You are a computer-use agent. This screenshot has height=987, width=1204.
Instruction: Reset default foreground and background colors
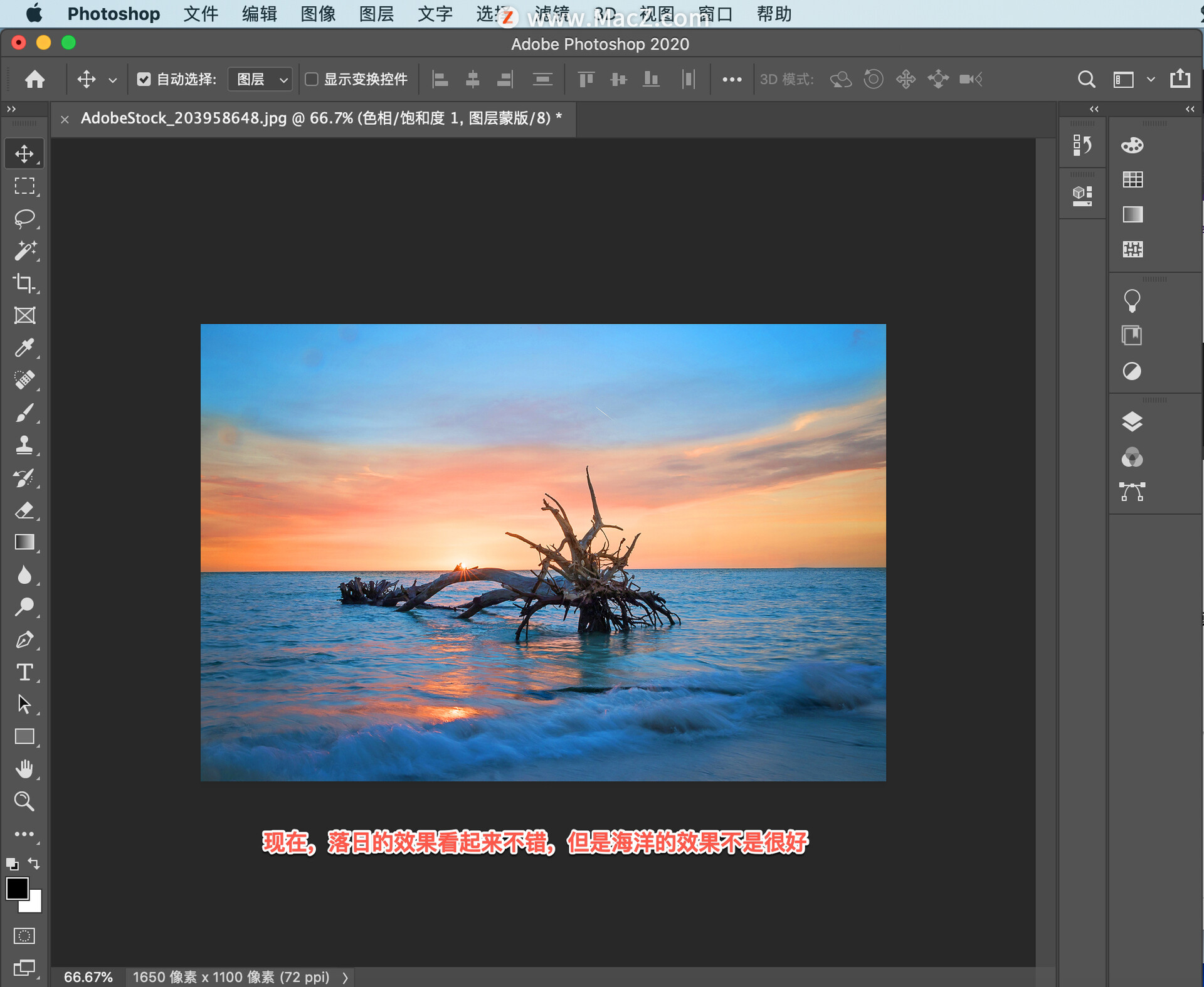tap(12, 864)
